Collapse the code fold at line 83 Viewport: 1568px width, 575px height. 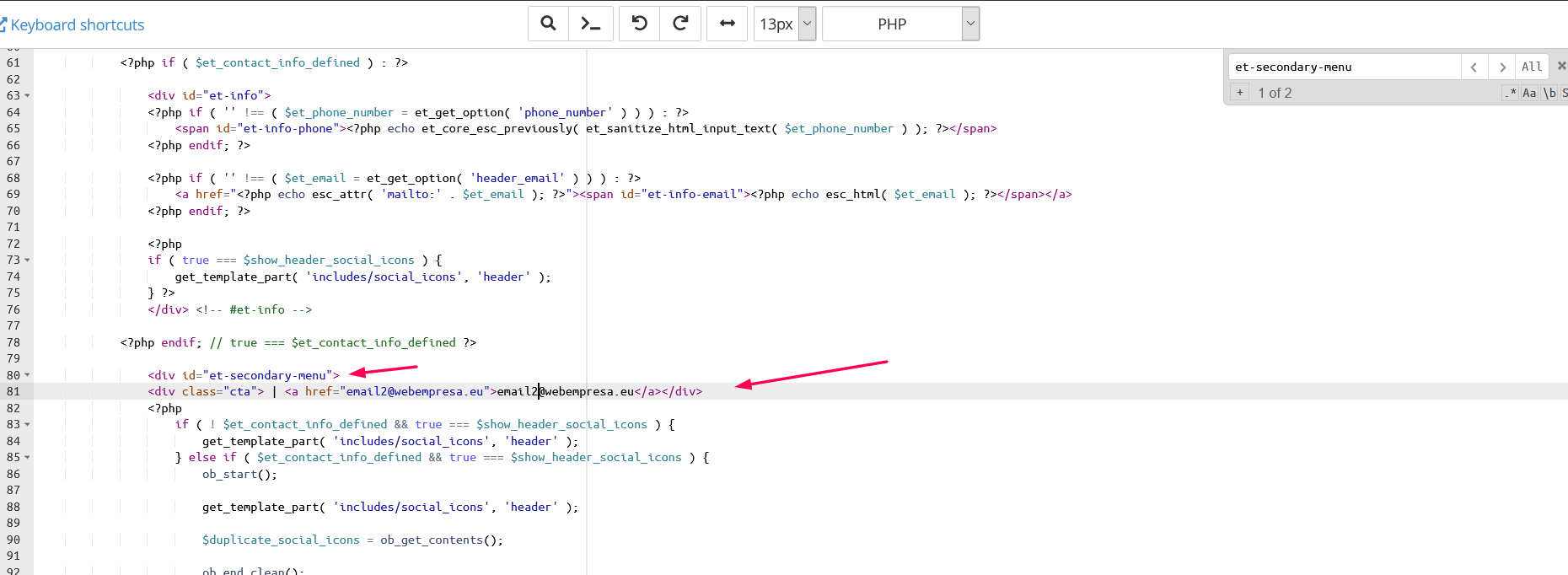27,424
